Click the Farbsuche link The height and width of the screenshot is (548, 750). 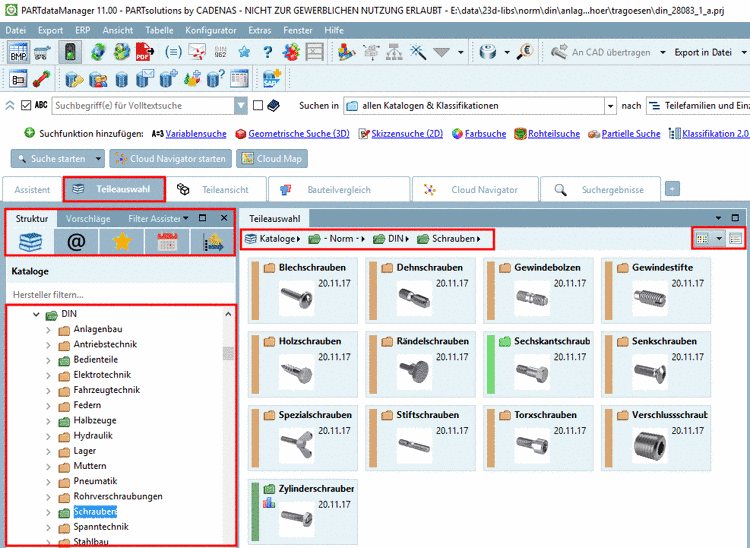coord(485,134)
